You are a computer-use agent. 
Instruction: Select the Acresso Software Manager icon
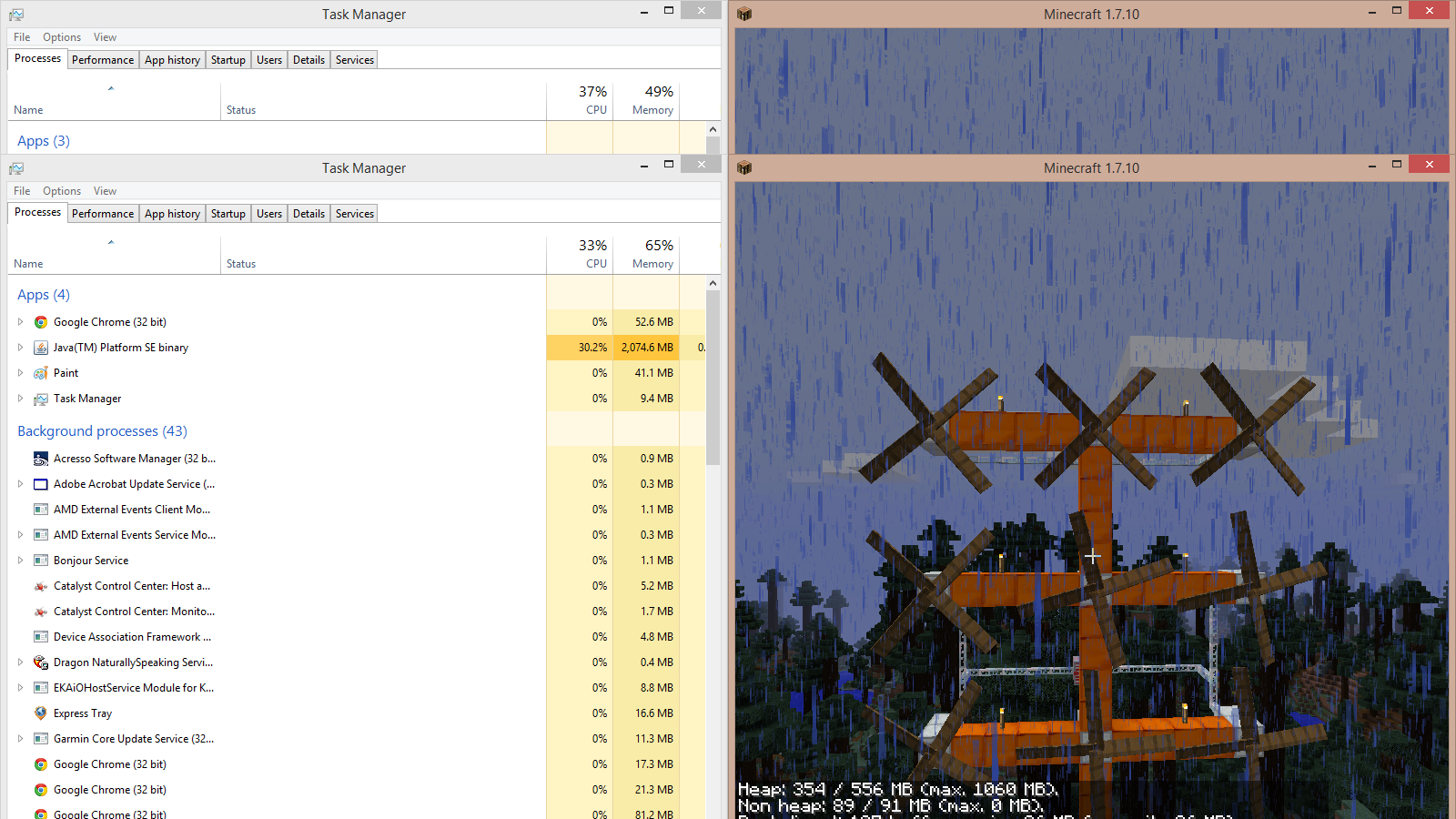pyautogui.click(x=41, y=459)
